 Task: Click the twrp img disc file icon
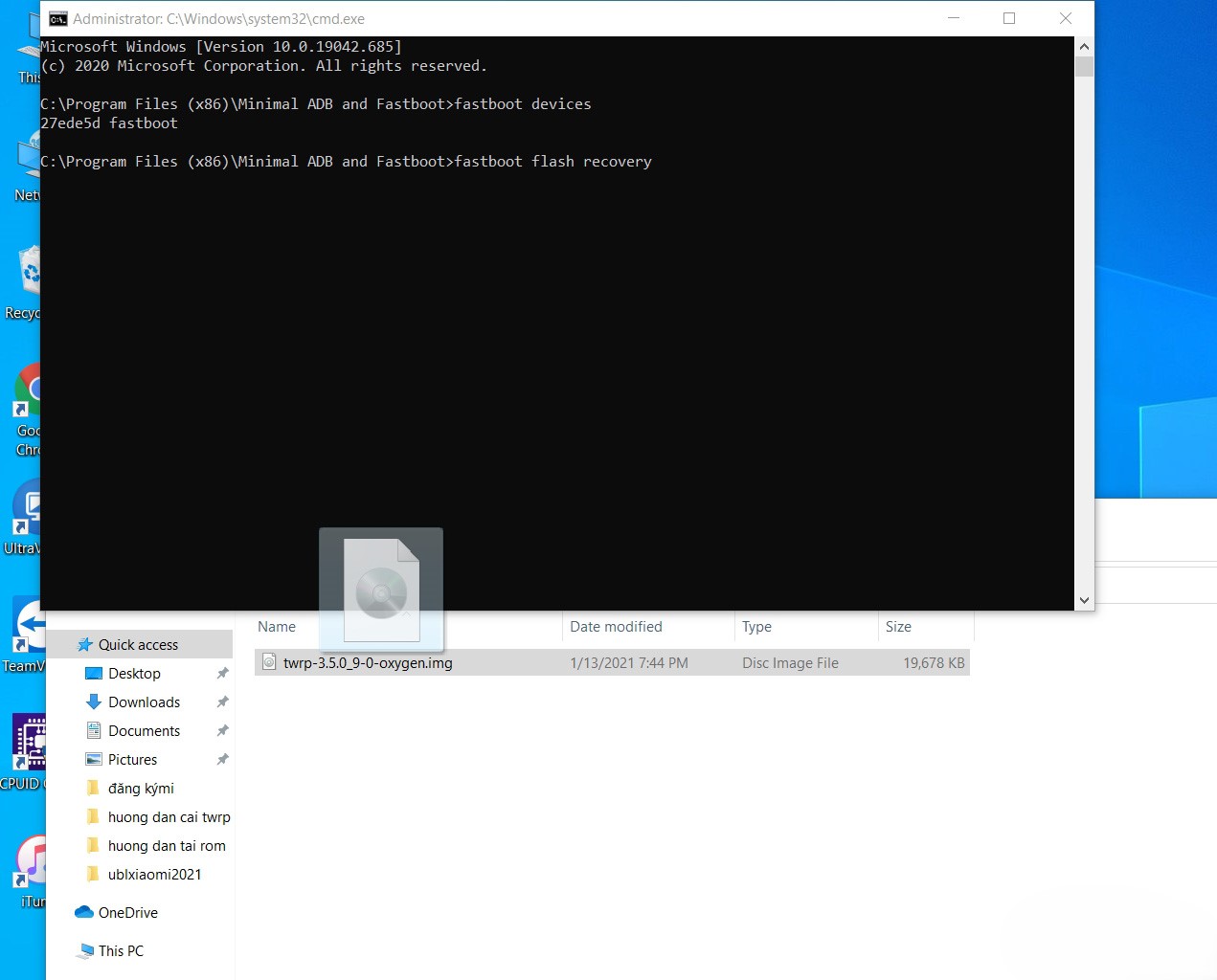coord(270,662)
